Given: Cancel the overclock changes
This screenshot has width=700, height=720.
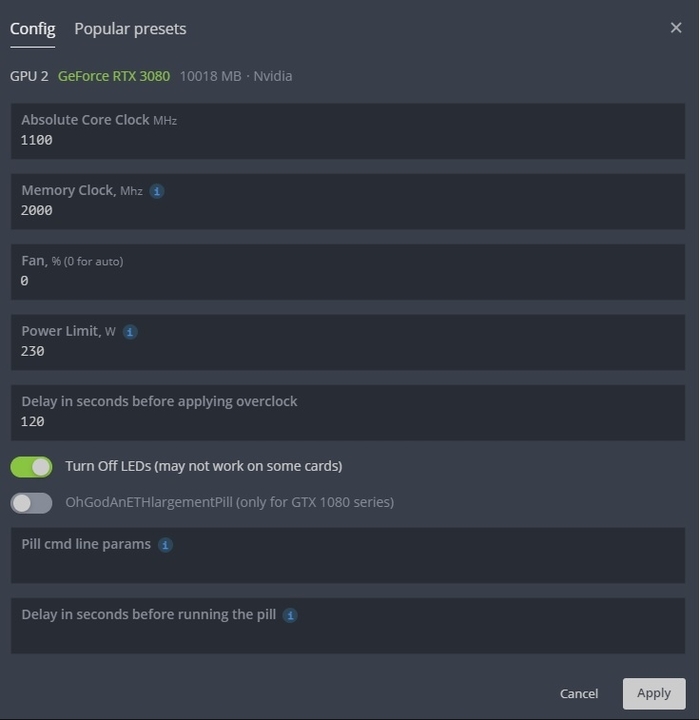Looking at the screenshot, I should (x=579, y=693).
